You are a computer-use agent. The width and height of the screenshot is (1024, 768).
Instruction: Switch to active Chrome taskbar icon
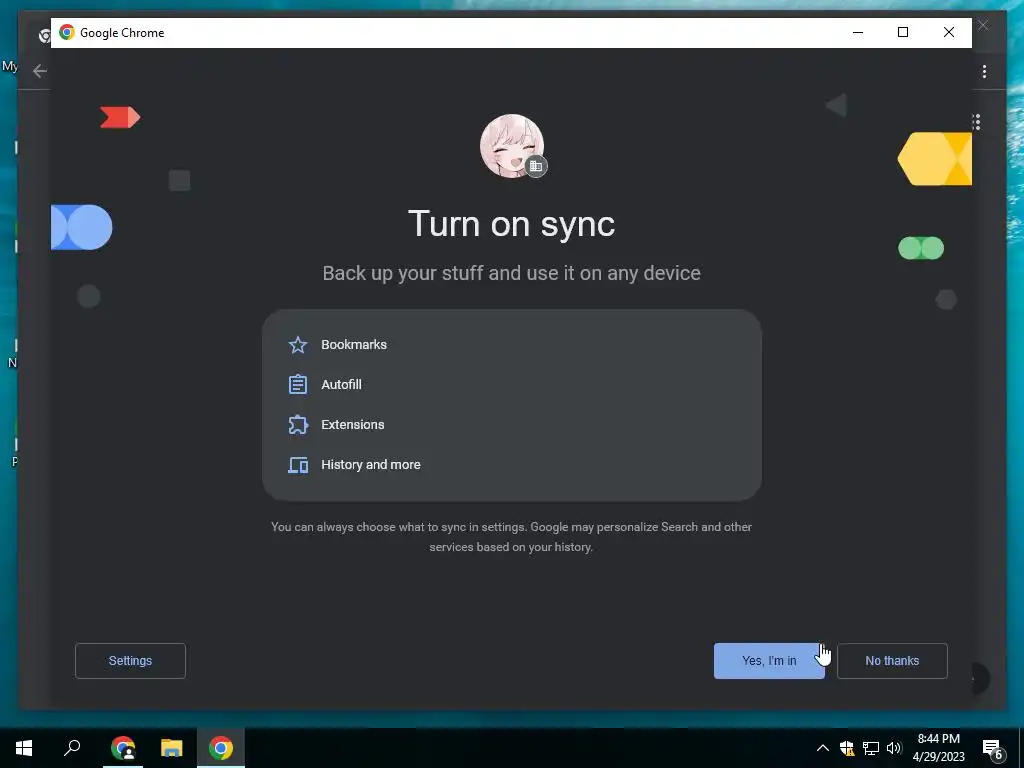click(x=221, y=748)
